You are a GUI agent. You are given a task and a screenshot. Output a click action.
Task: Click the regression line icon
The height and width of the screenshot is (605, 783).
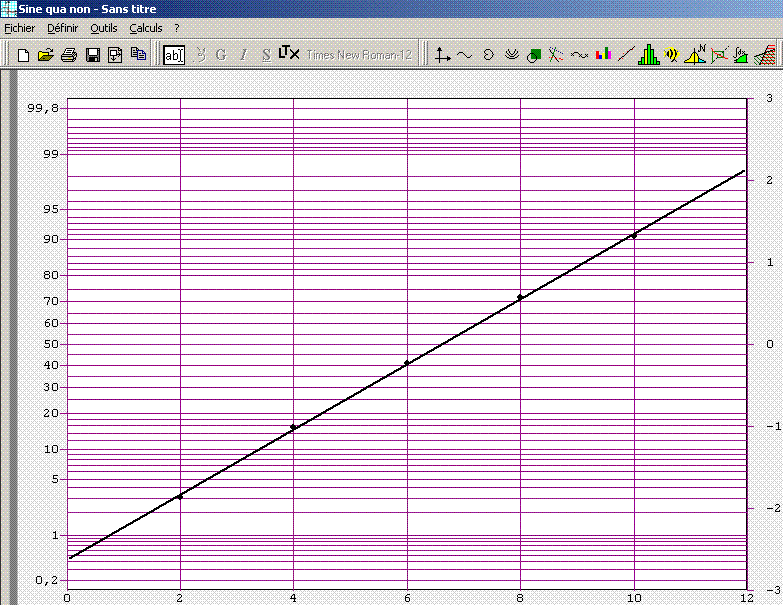click(x=626, y=55)
